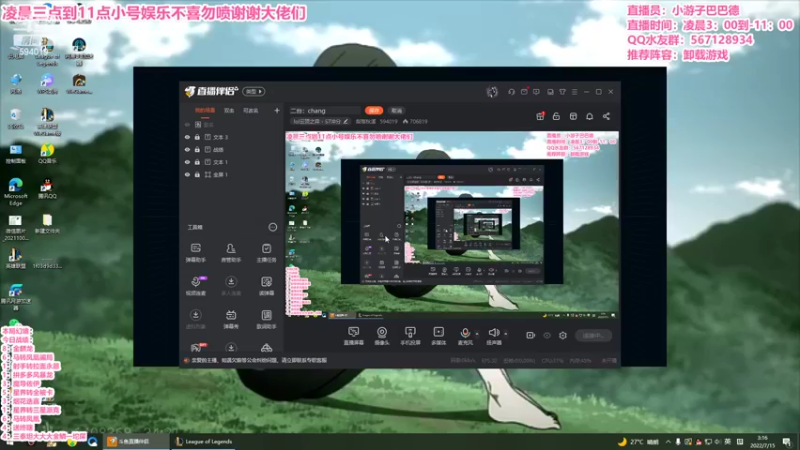Add a new scene with plus button
The height and width of the screenshot is (450, 800).
[277, 110]
